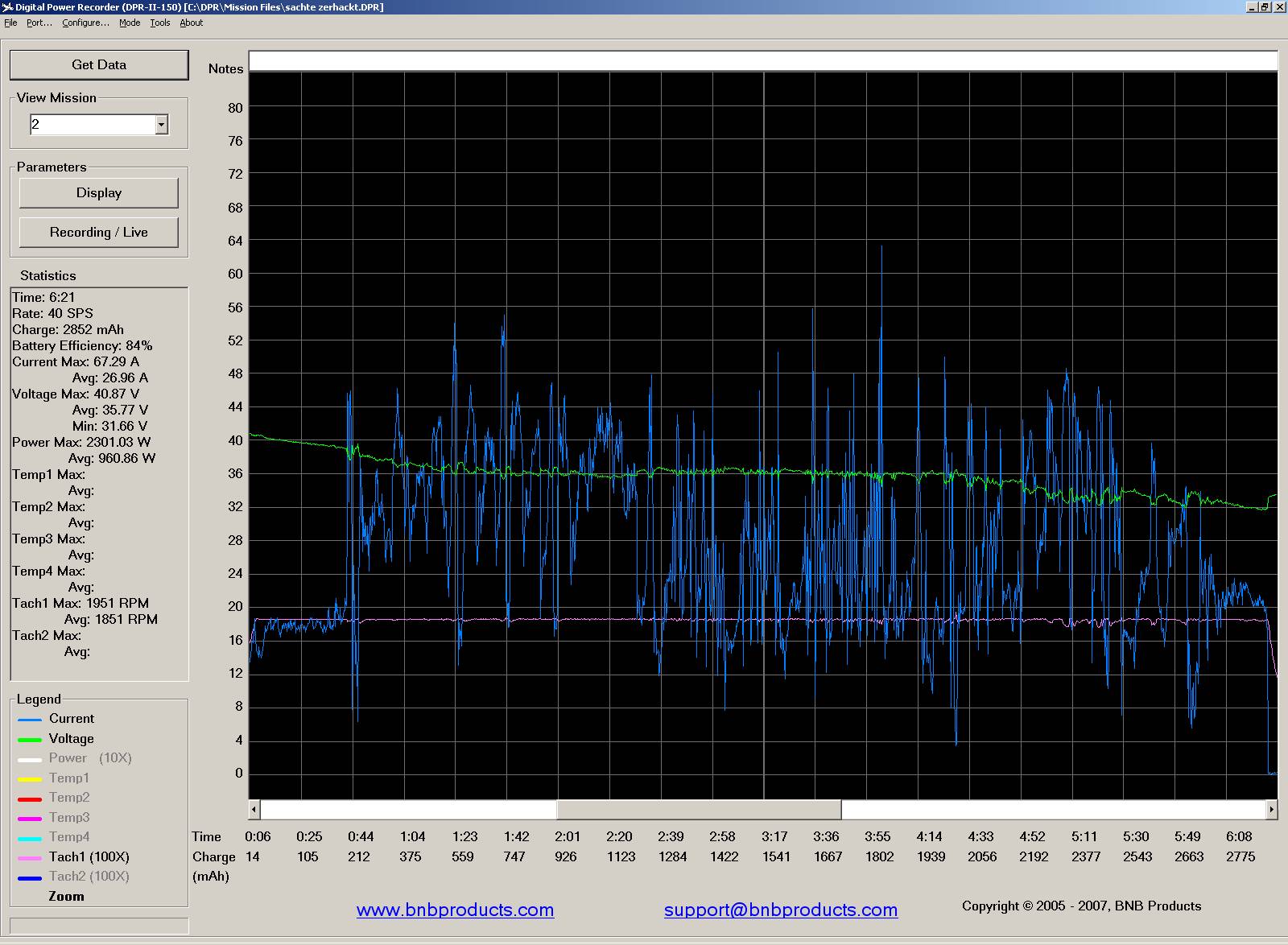
Task: Click the Get Data button
Action: coord(99,65)
